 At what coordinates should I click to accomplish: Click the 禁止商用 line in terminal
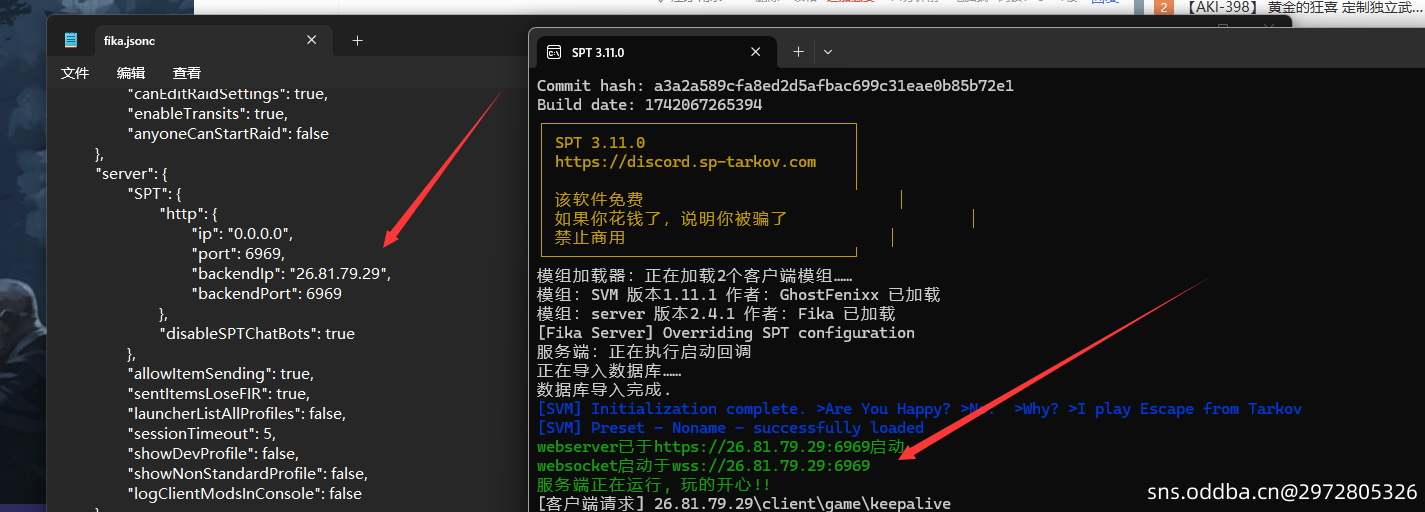[x=590, y=238]
